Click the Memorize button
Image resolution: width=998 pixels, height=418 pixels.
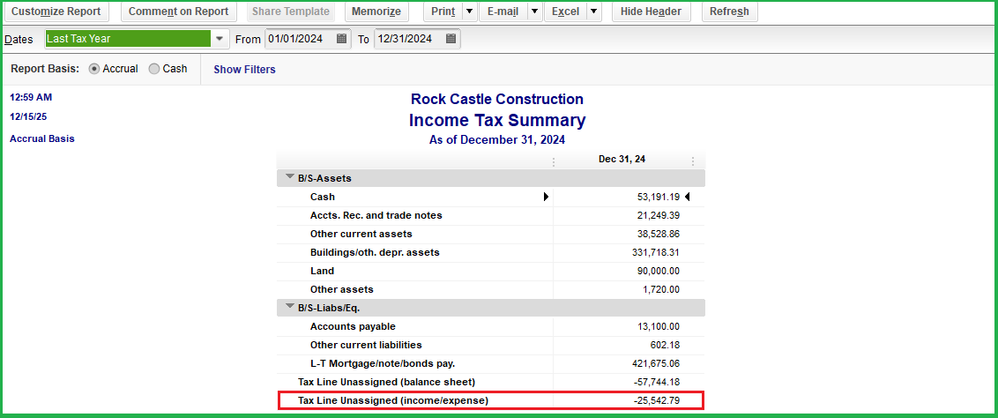376,11
